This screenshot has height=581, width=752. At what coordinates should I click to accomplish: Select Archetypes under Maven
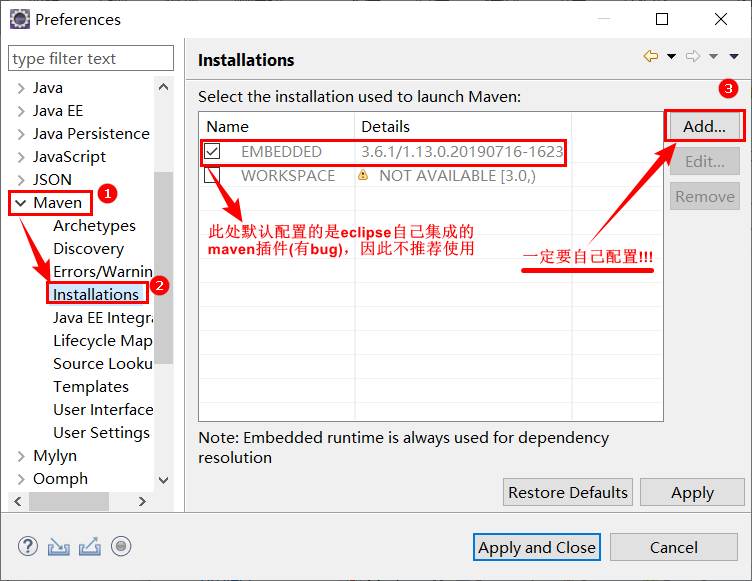[94, 225]
